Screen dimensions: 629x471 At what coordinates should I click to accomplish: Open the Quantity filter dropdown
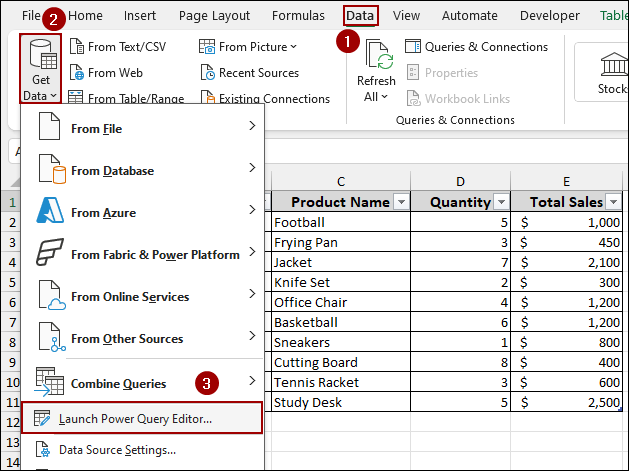pos(501,202)
